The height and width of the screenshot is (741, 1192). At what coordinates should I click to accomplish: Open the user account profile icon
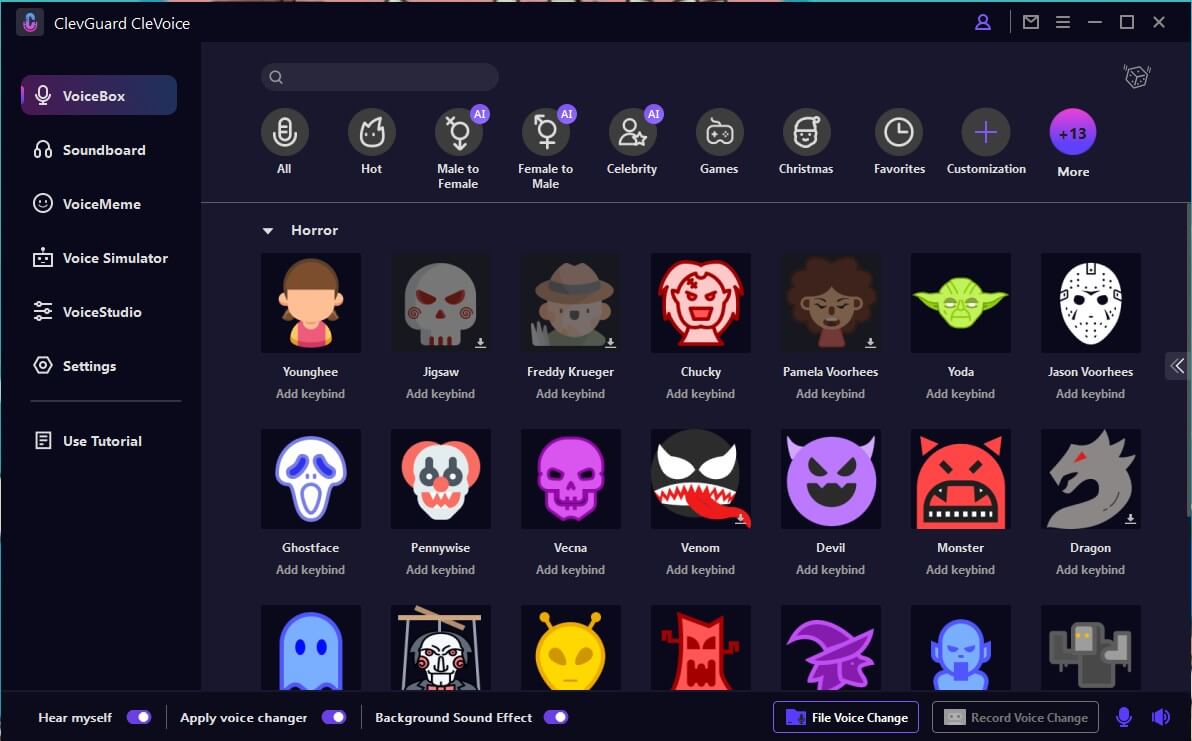(x=983, y=22)
